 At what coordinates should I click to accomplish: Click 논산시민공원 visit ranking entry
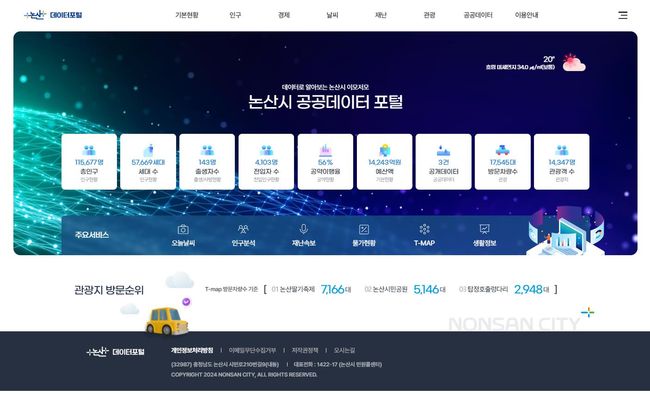pos(405,289)
